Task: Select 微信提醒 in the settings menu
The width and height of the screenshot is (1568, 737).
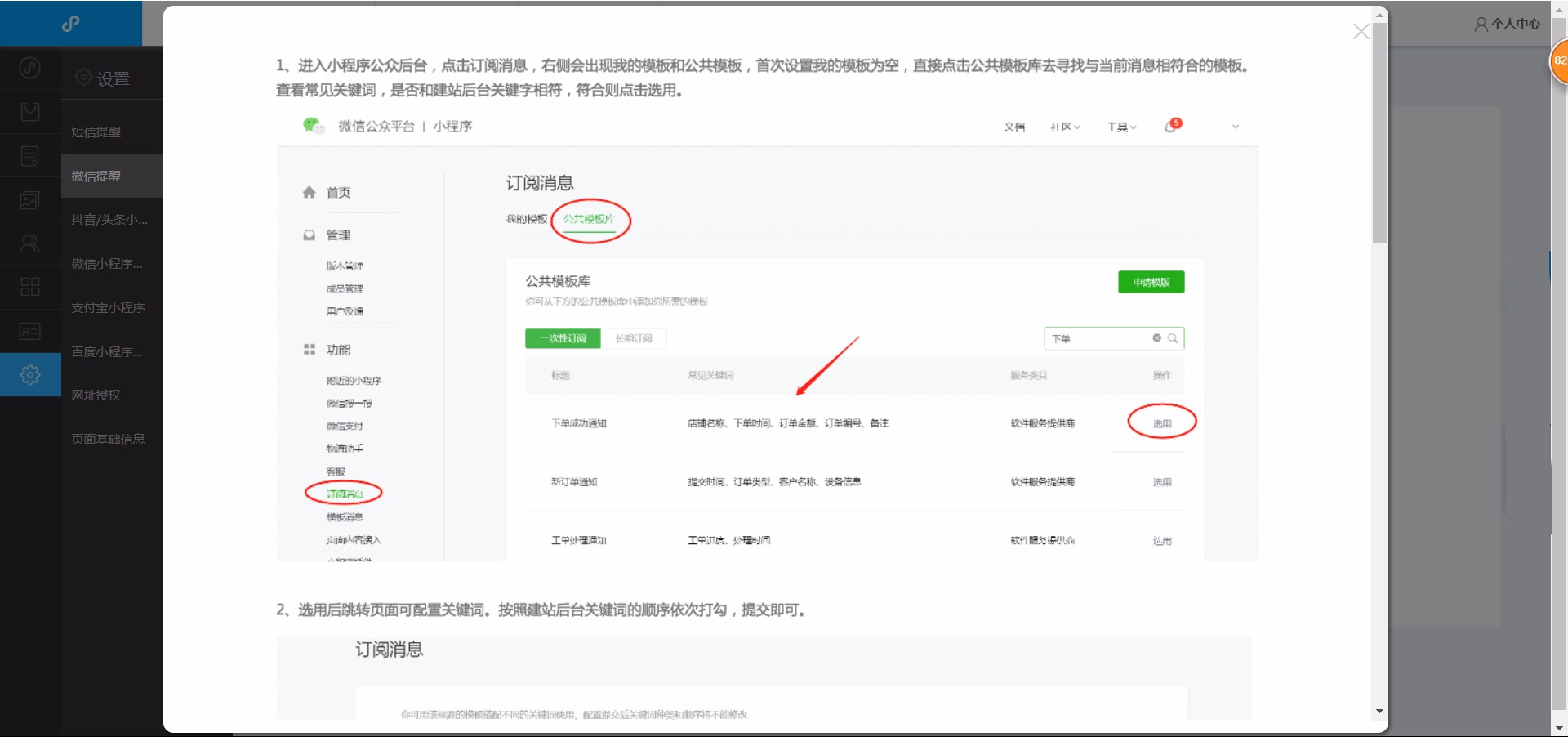Action: (112, 176)
